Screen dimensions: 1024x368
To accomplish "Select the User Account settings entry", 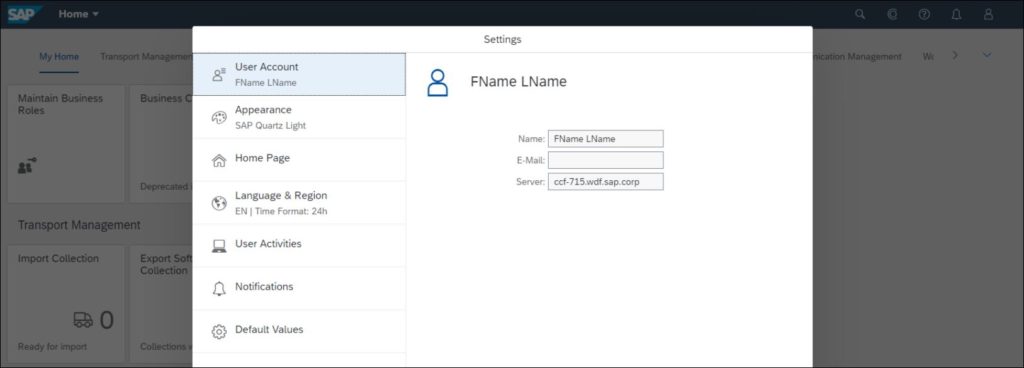I will (299, 74).
